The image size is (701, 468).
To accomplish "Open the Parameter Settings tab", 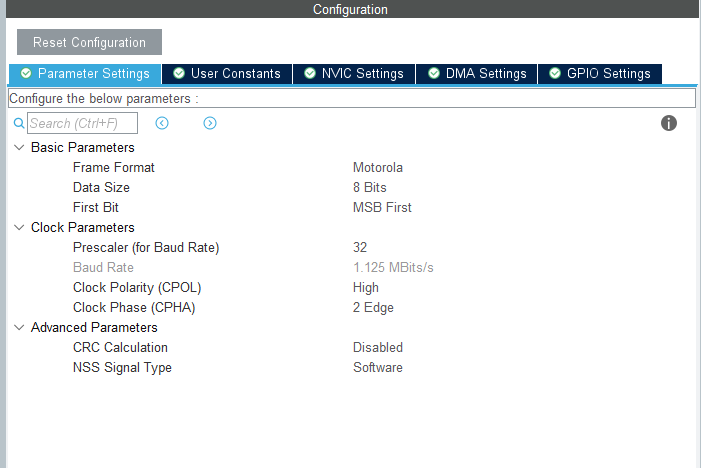I will [x=85, y=74].
